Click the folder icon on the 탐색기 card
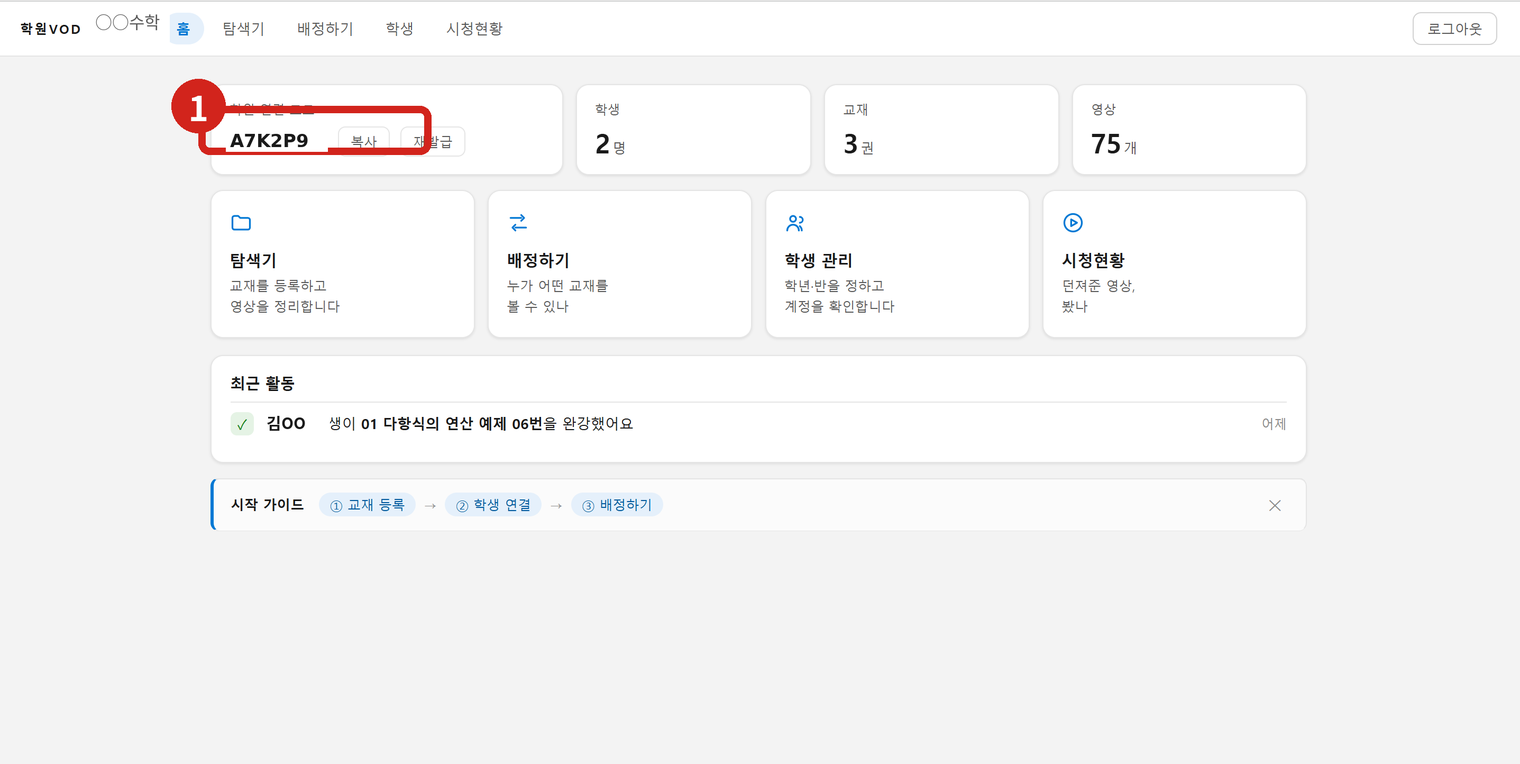 (241, 223)
